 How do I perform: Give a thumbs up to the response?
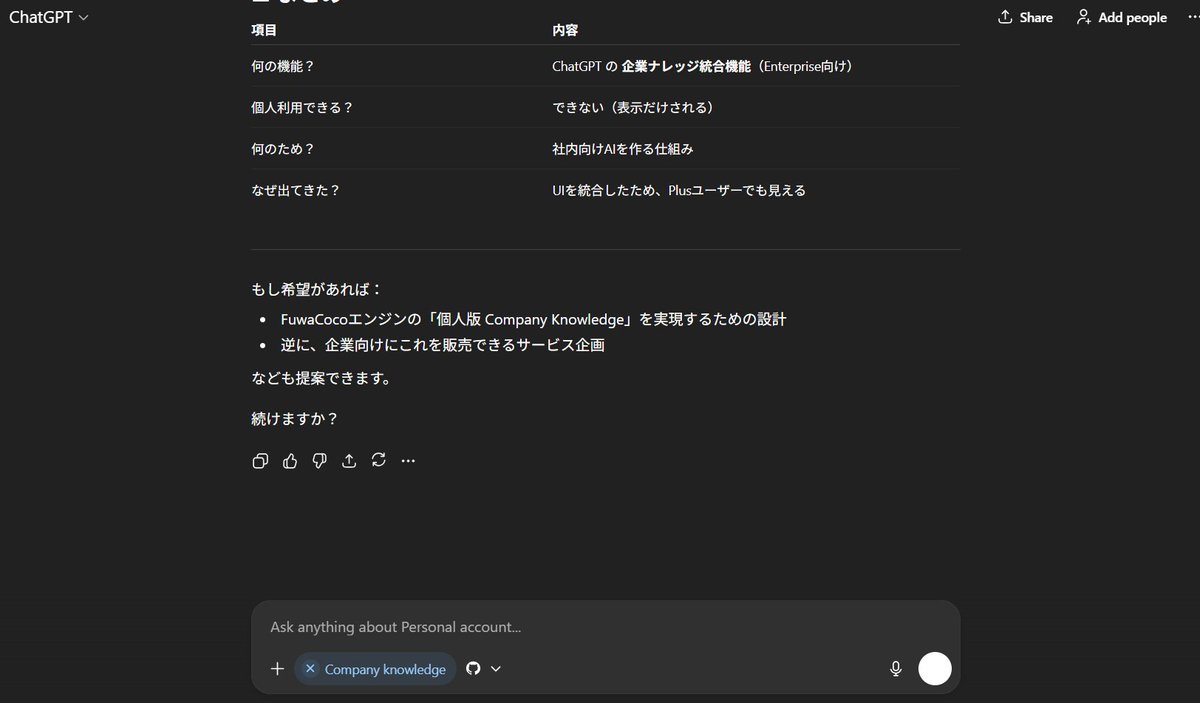point(289,460)
